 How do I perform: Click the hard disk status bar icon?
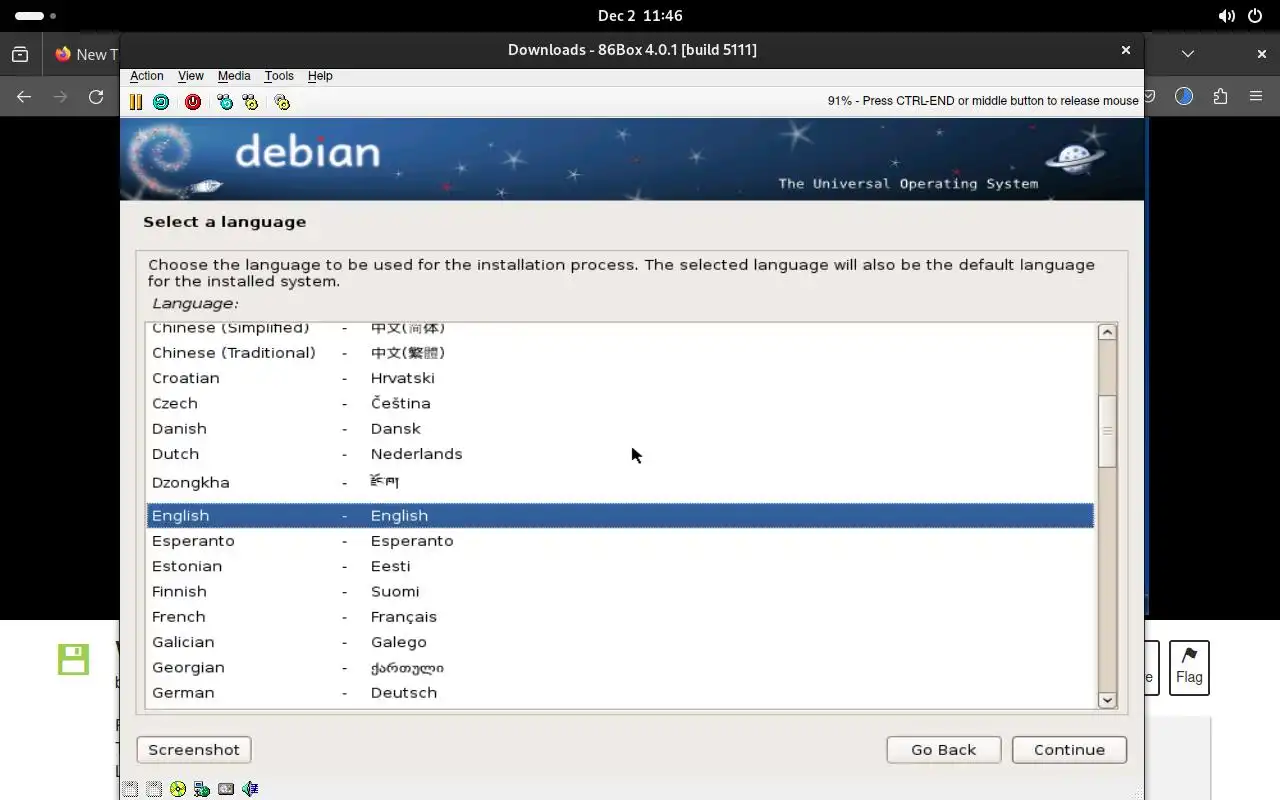pyautogui.click(x=226, y=789)
